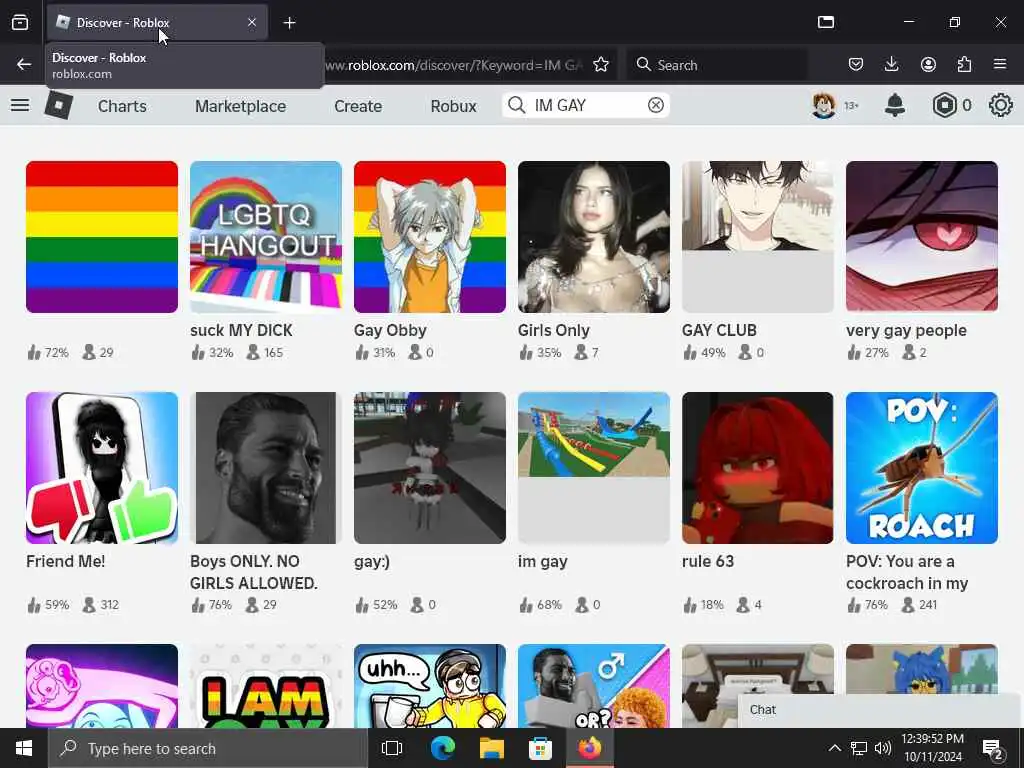1024x768 pixels.
Task: Open the GAY CLUB game title
Action: [719, 330]
